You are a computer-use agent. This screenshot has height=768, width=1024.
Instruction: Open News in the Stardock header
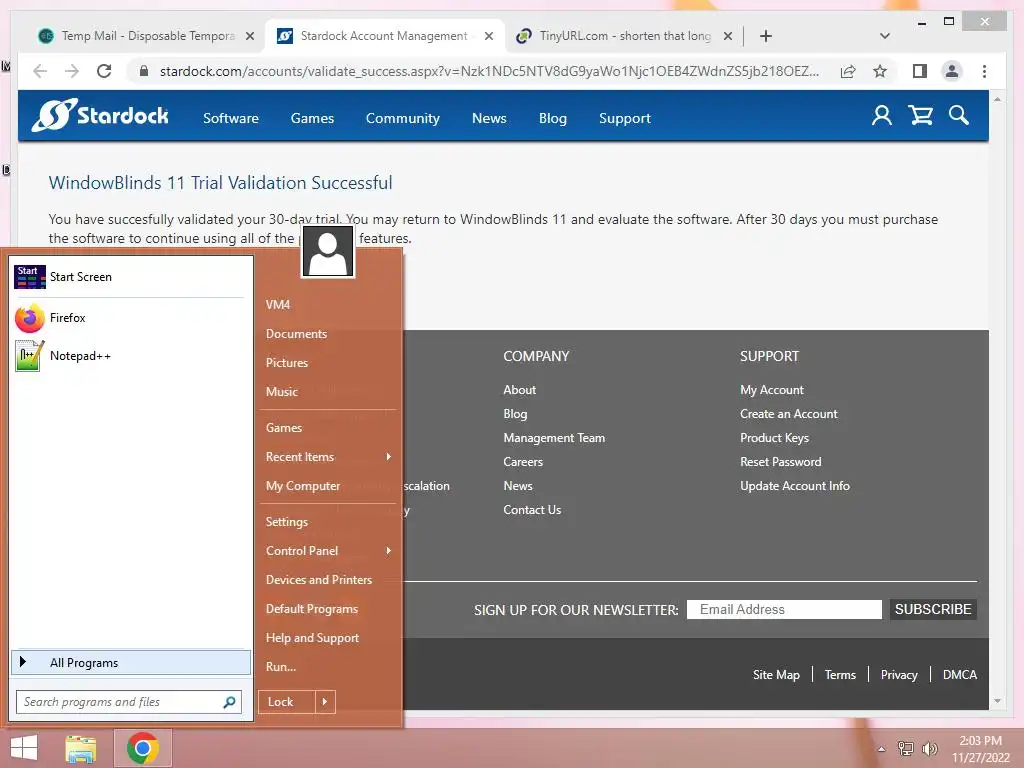pos(489,118)
